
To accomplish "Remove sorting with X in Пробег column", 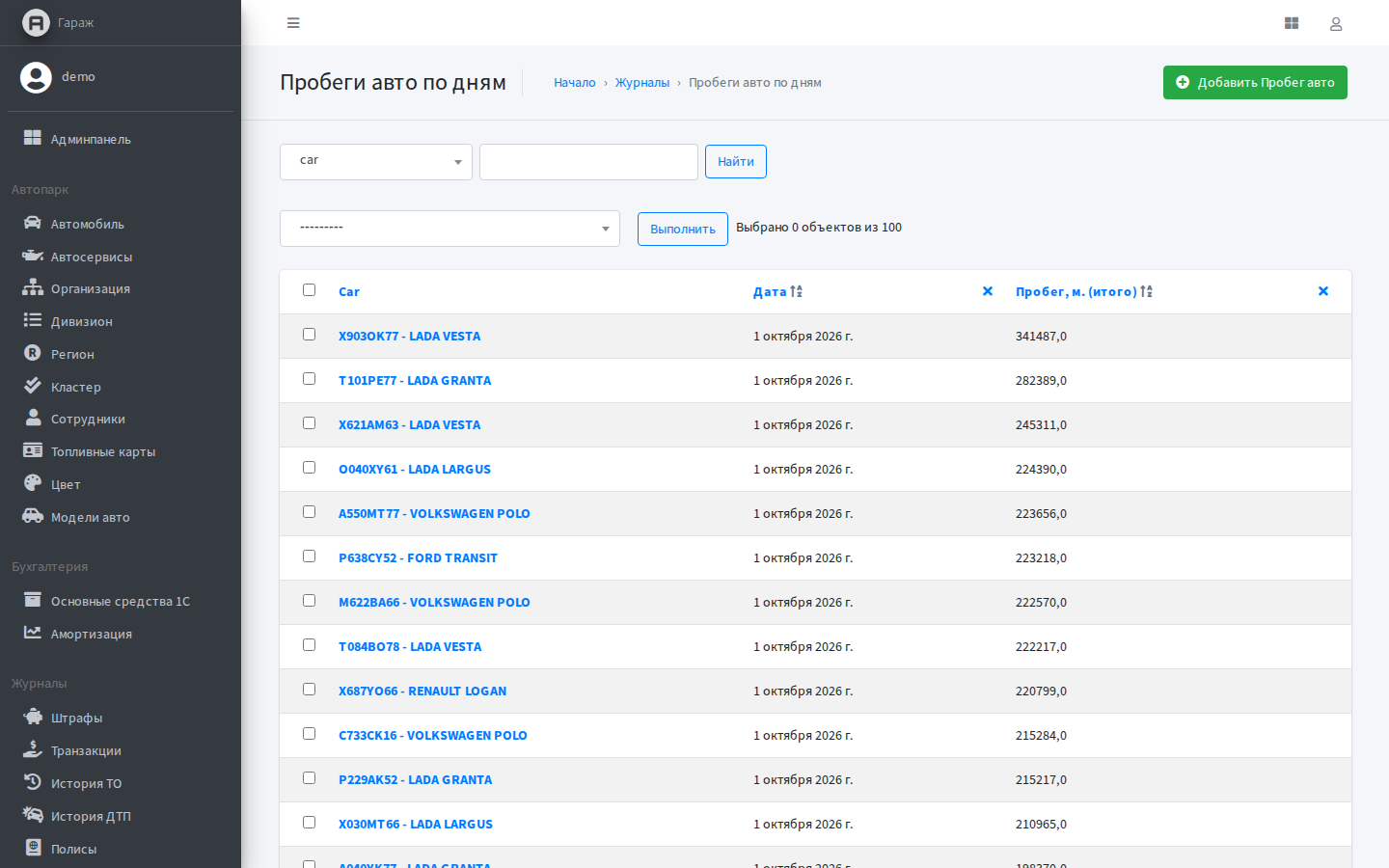I will 1323,291.
